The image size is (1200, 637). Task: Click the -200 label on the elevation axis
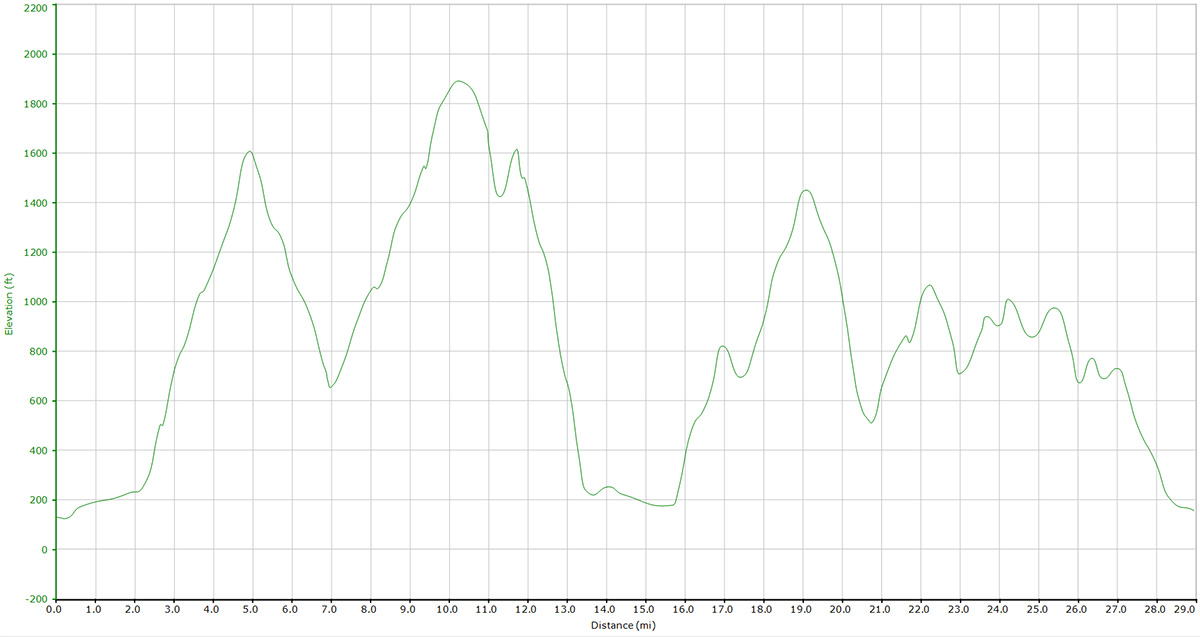click(33, 598)
